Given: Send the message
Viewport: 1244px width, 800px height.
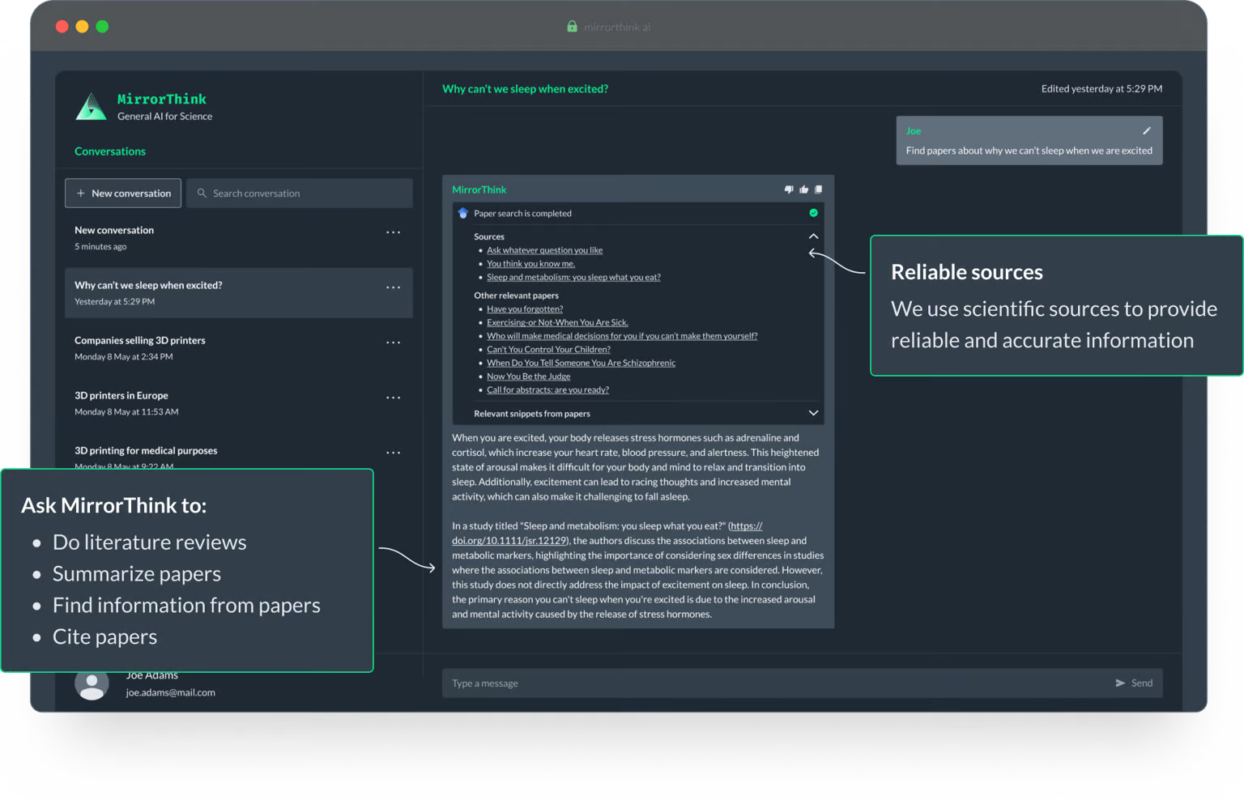Looking at the screenshot, I should (1134, 683).
